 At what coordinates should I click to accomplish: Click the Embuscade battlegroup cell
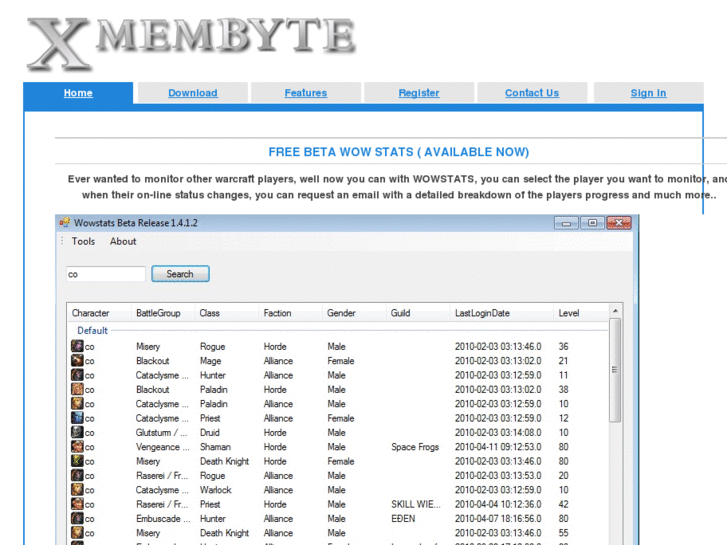click(163, 519)
